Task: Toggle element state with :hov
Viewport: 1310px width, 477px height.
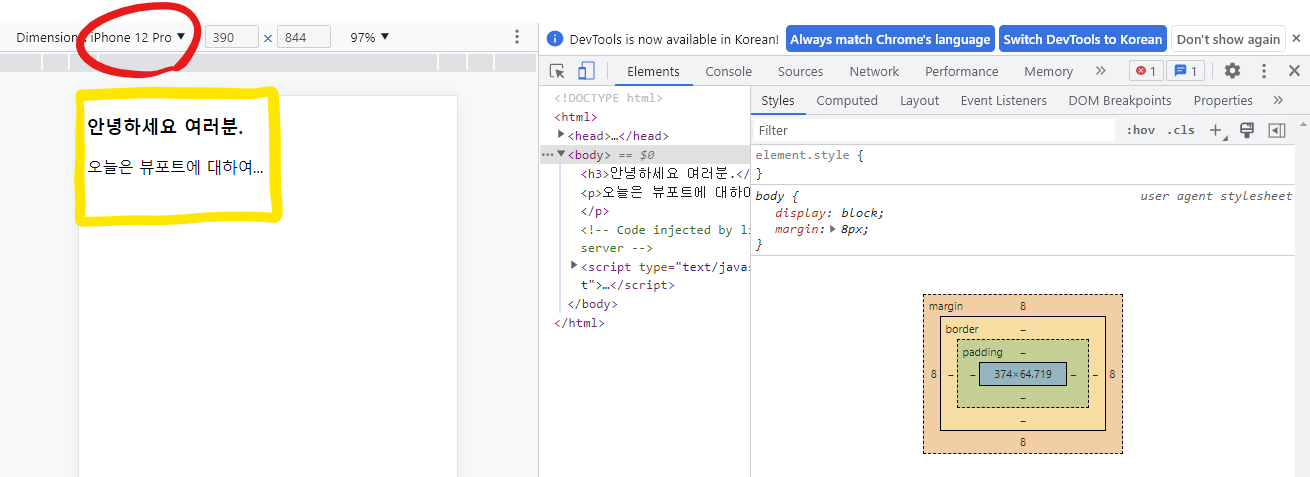Action: pyautogui.click(x=1140, y=130)
